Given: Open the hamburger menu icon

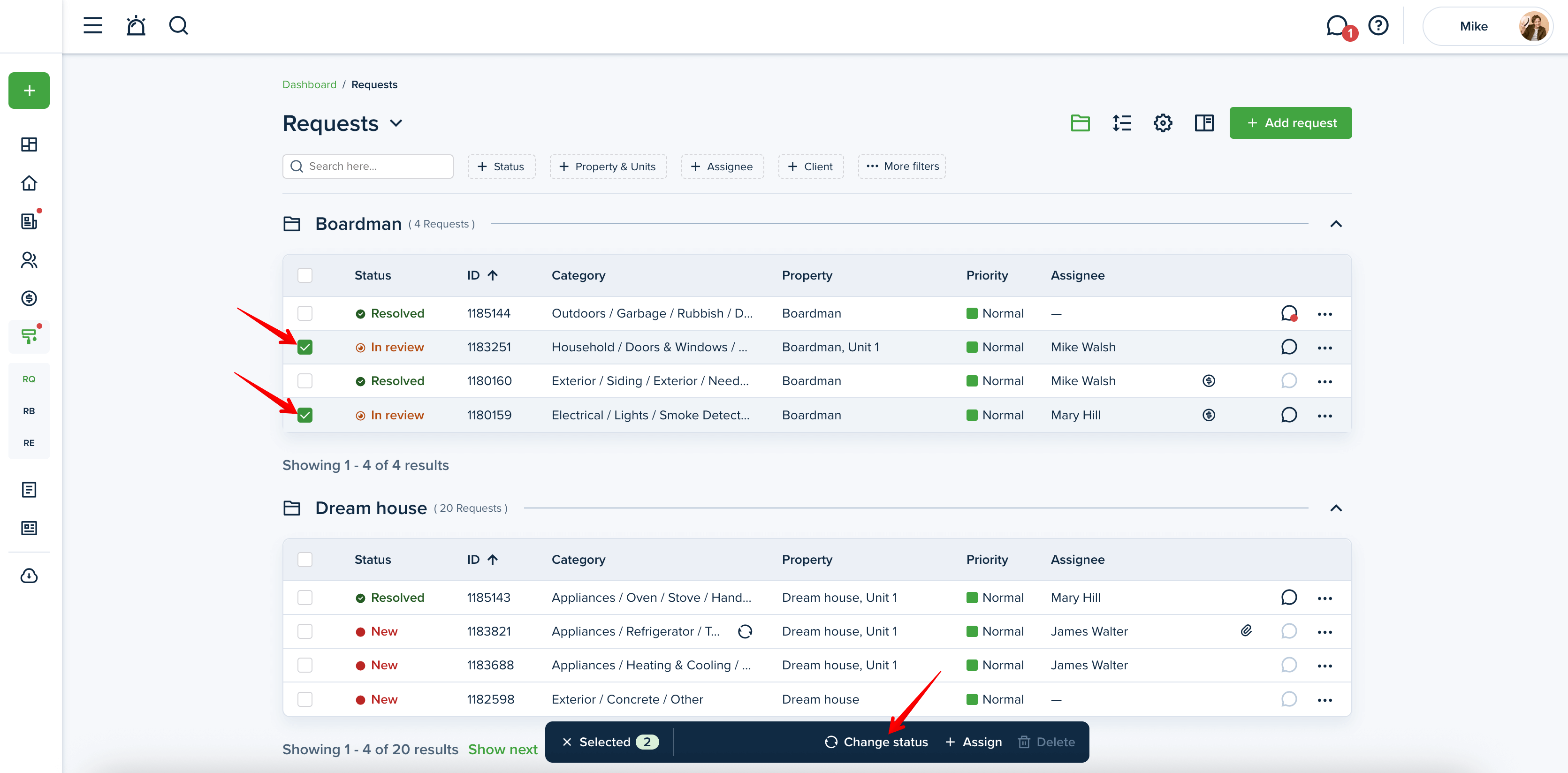Looking at the screenshot, I should (x=92, y=26).
